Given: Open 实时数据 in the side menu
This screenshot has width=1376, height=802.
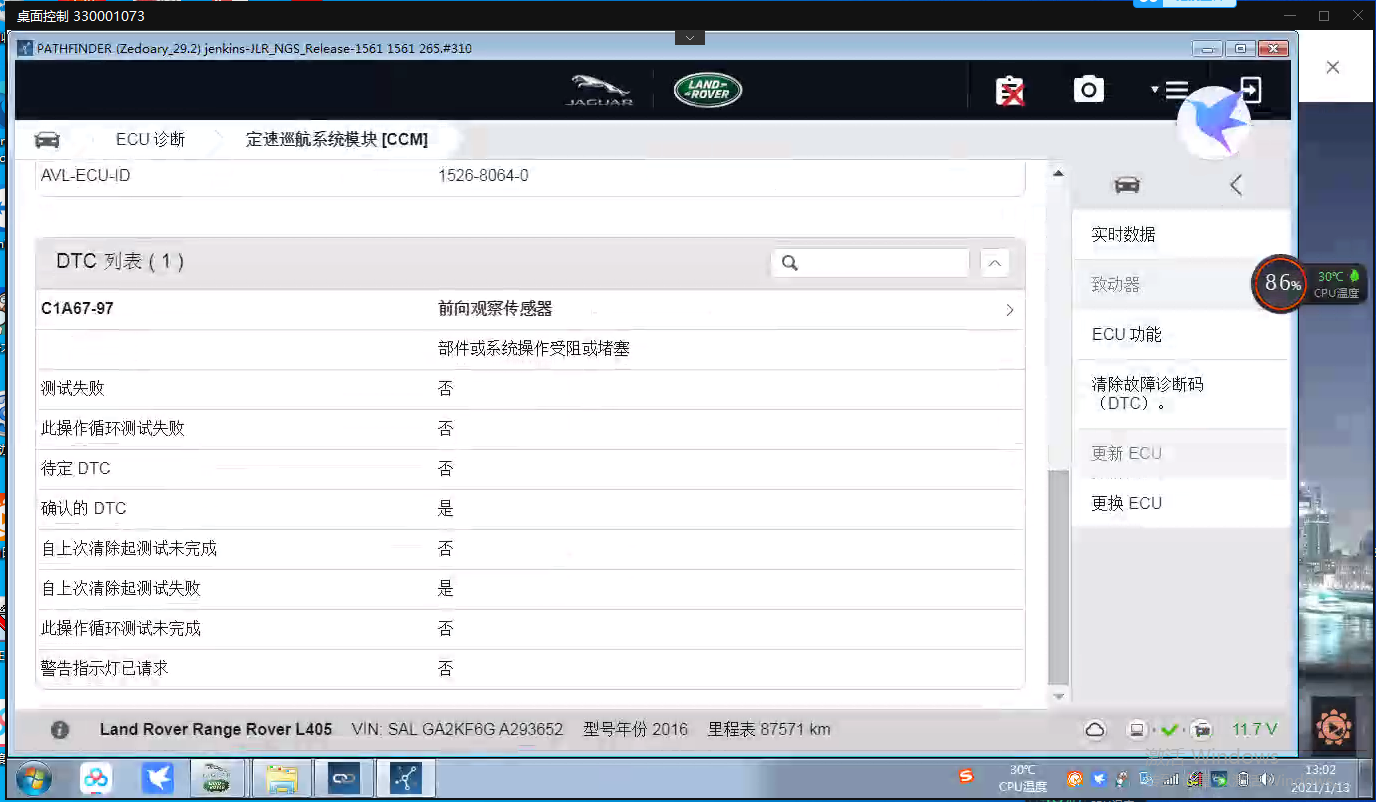Looking at the screenshot, I should 1180,234.
